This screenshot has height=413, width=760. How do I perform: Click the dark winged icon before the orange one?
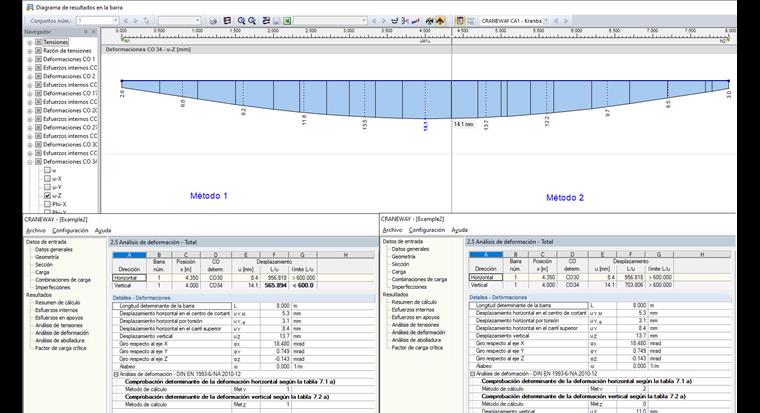(x=429, y=21)
